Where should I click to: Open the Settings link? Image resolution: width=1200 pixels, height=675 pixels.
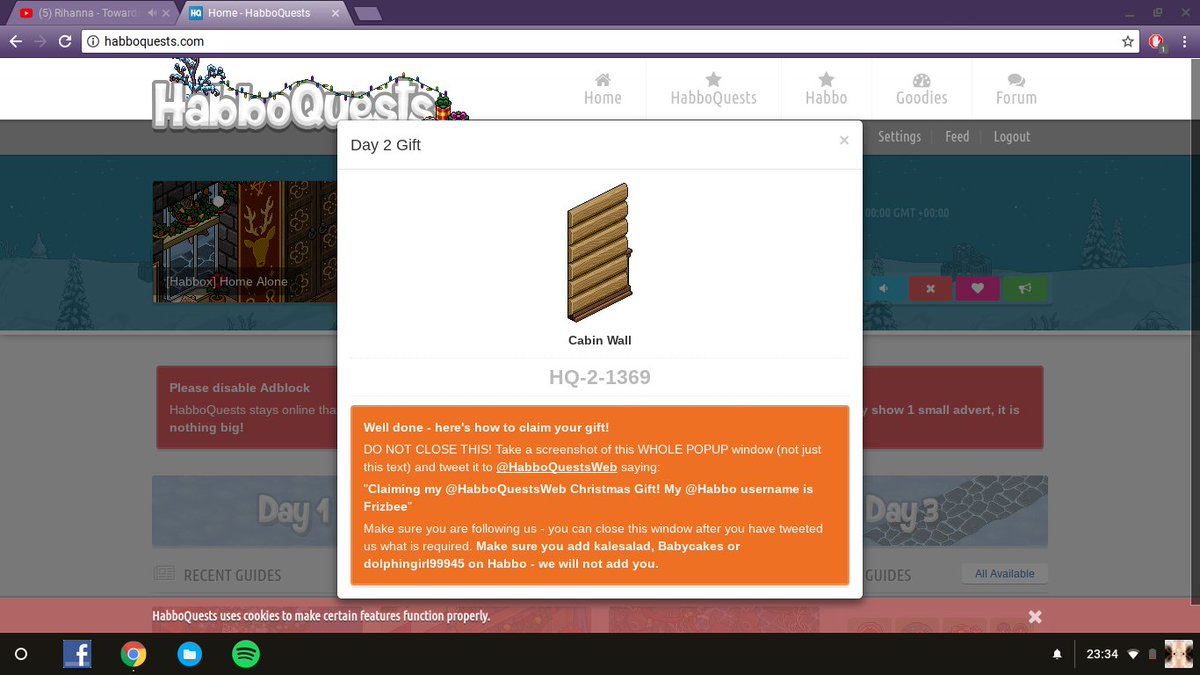tap(899, 137)
